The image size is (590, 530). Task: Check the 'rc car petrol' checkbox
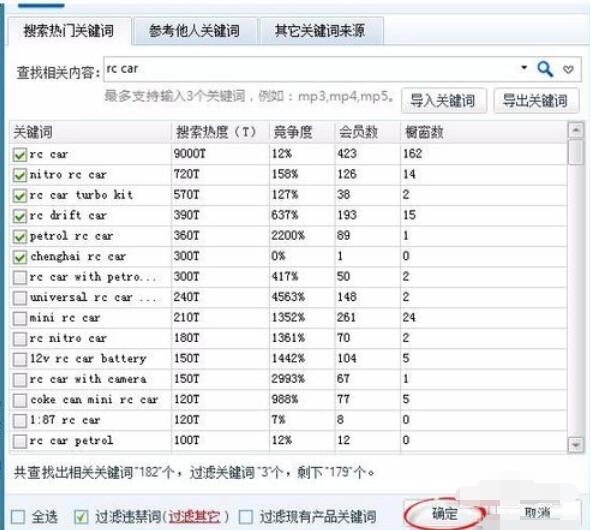click(x=20, y=442)
